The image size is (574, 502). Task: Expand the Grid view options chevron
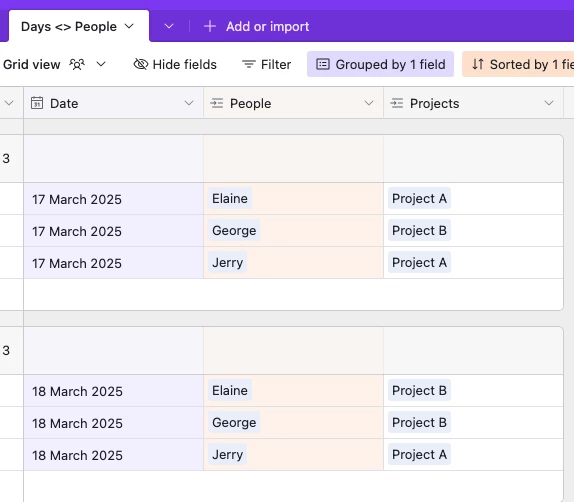(101, 64)
